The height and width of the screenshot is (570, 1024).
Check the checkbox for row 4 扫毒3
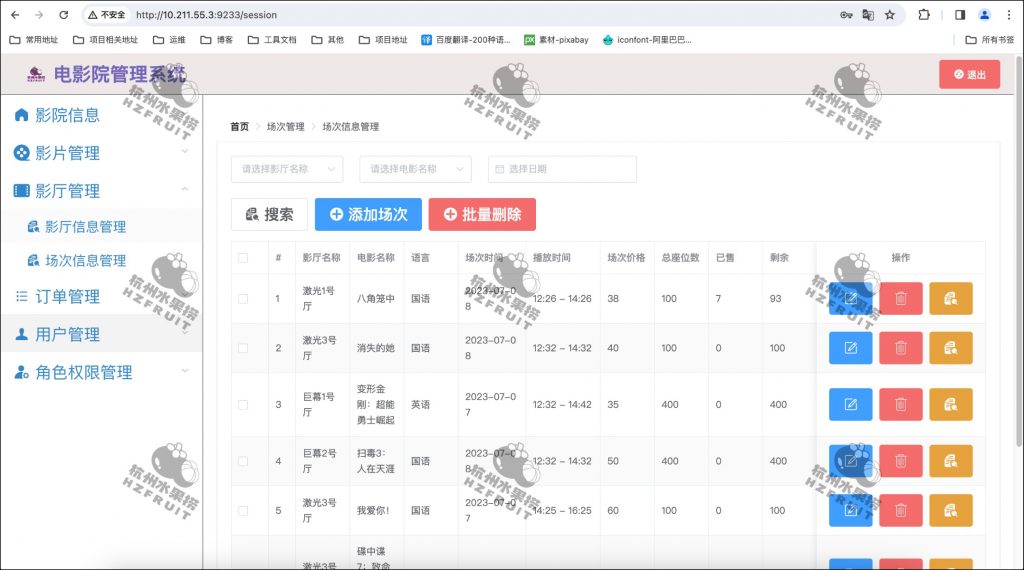[x=243, y=461]
